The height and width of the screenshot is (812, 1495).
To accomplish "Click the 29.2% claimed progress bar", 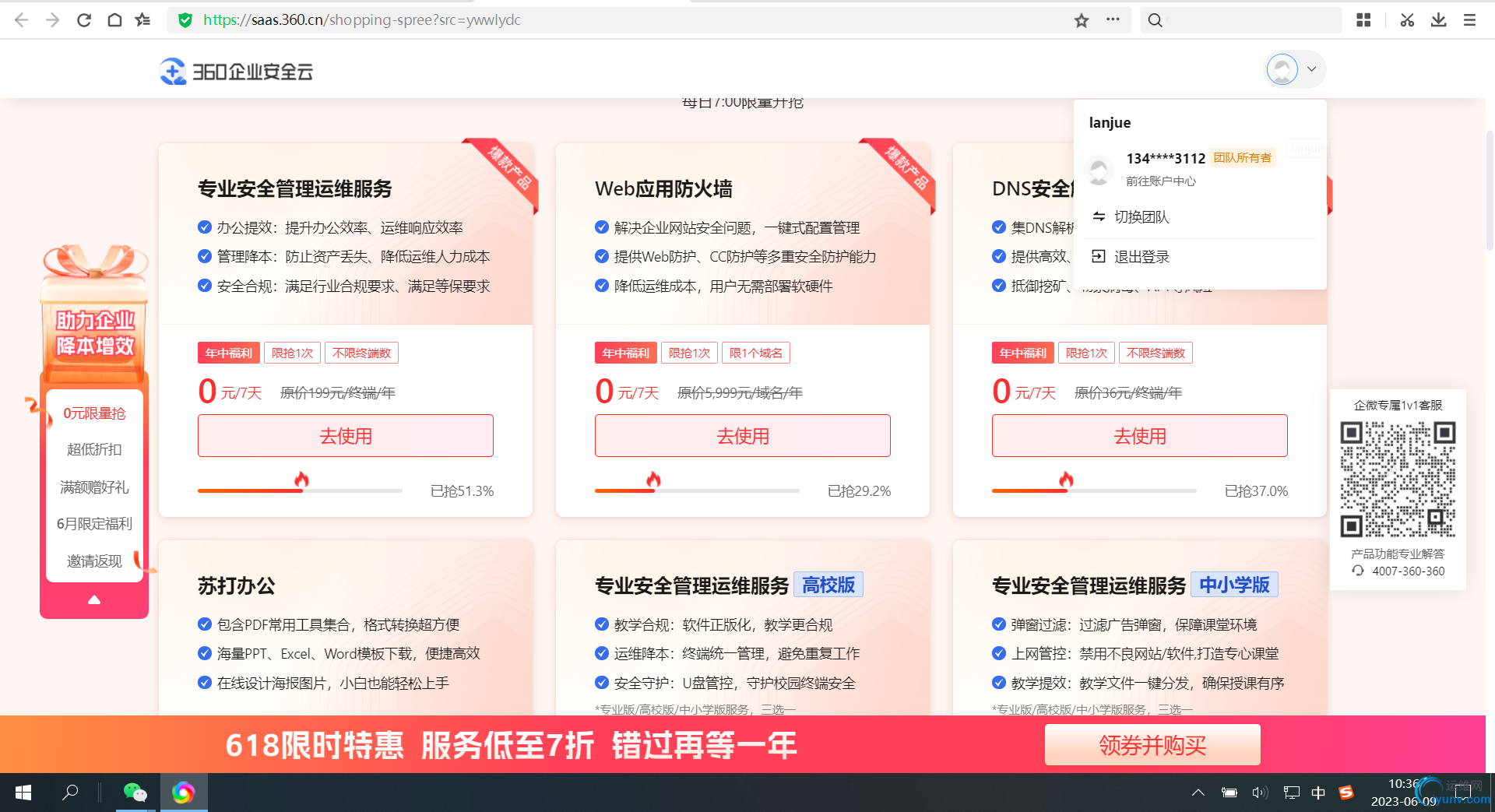I will [697, 490].
